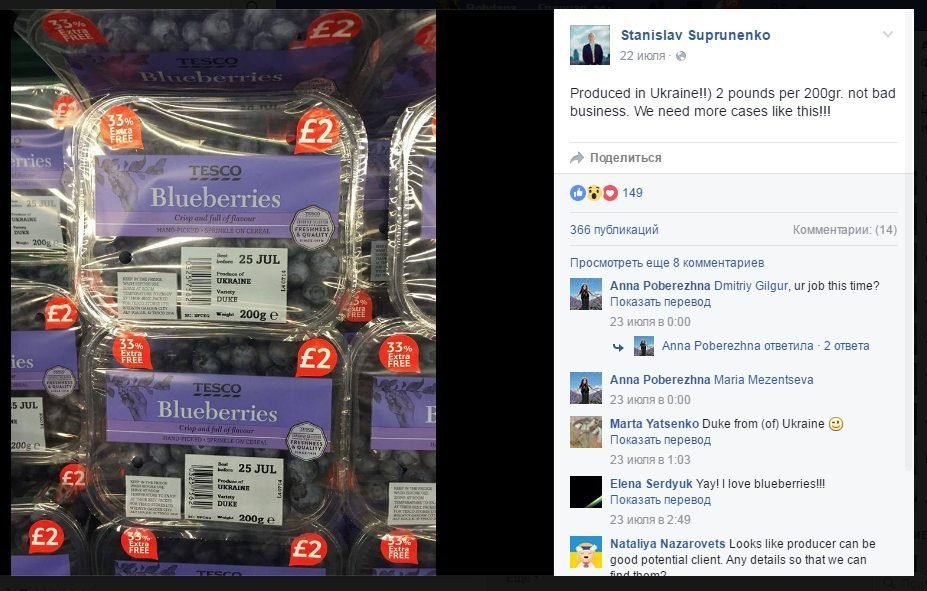Click Stanislav Suprunenko's profile picture
The image size is (927, 591).
point(589,45)
